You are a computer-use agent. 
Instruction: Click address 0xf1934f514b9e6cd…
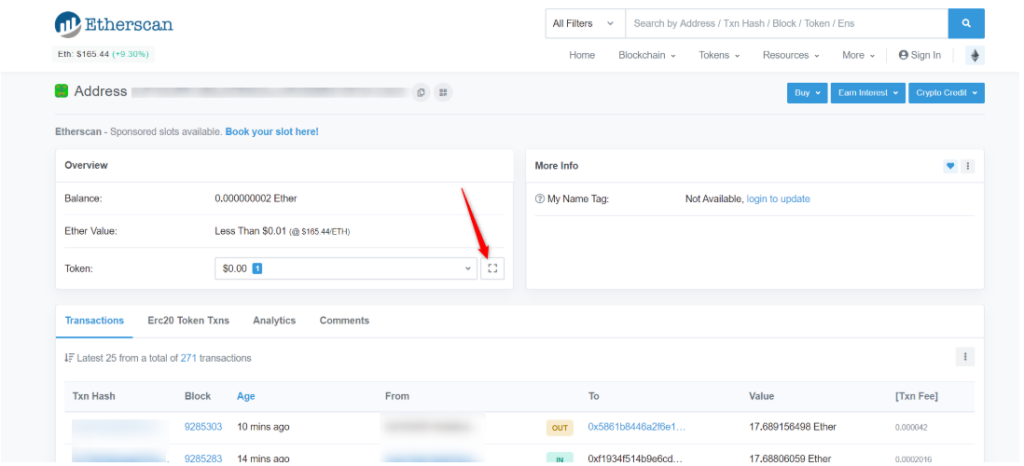[x=636, y=459]
